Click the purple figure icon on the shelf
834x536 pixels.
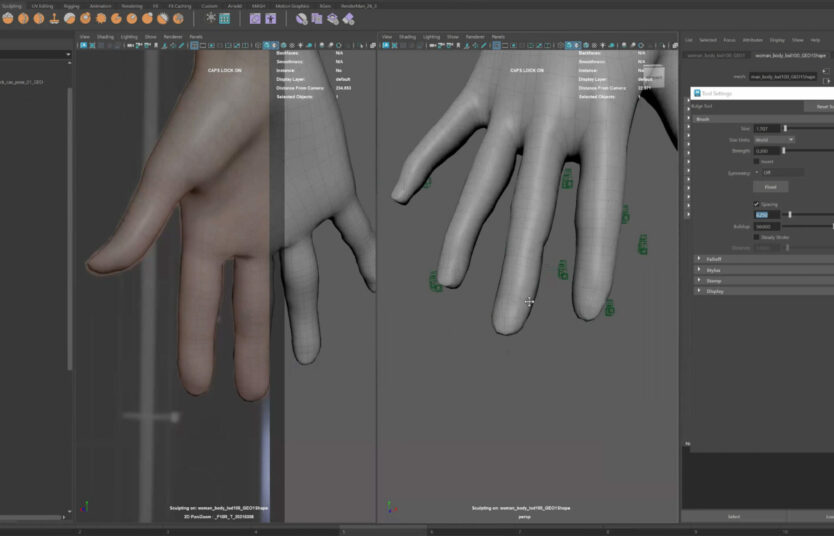(x=270, y=18)
